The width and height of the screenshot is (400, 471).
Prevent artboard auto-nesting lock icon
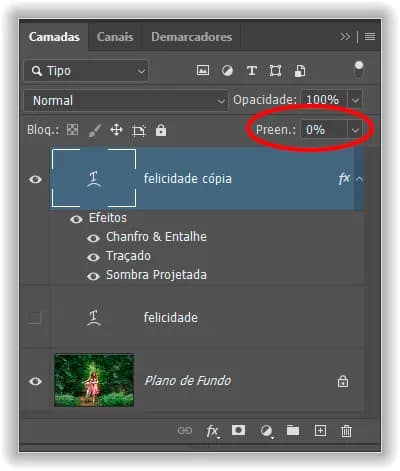coord(139,130)
